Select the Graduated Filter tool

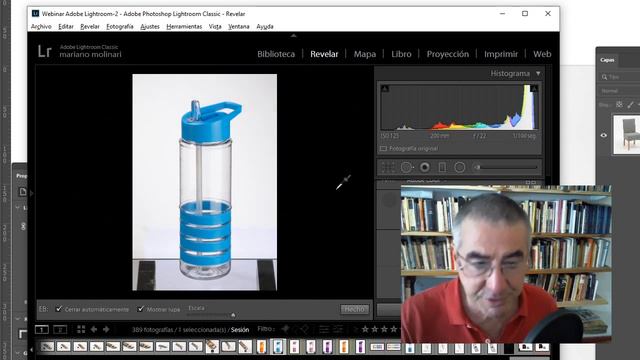(442, 167)
